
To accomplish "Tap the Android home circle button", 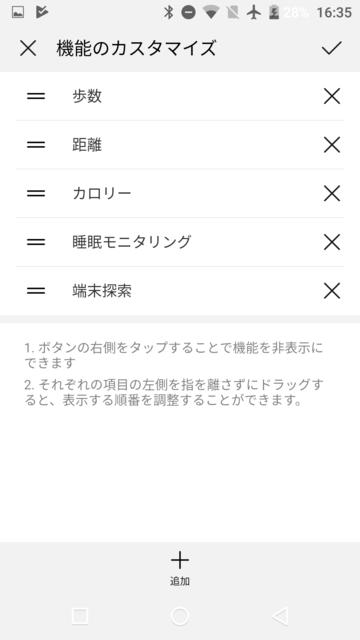I will click(180, 616).
